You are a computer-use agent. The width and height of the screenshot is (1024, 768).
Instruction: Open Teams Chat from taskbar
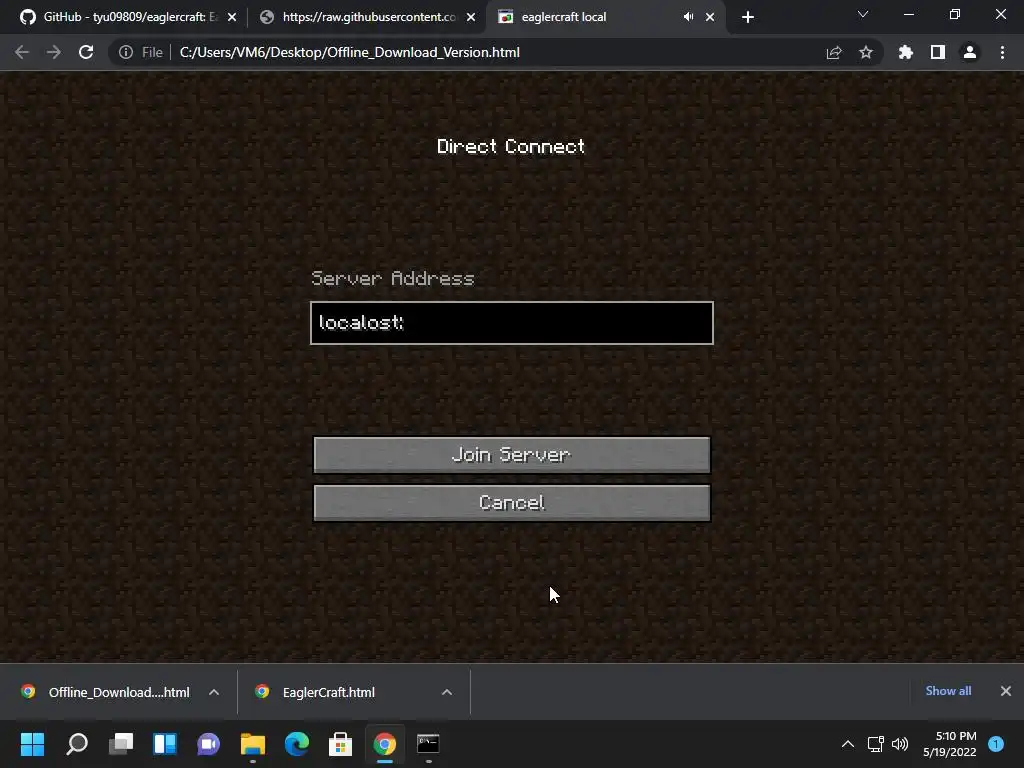click(x=208, y=744)
